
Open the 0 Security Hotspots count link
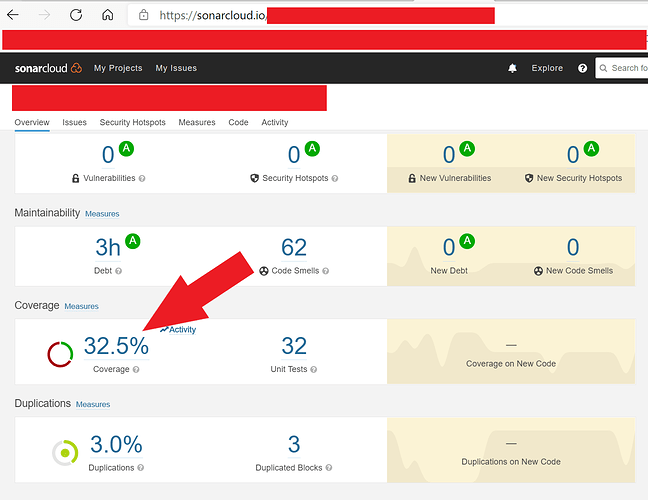tap(294, 155)
